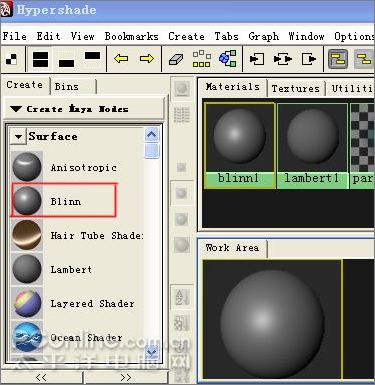
Task: Click the Hair Tube Shader swatch
Action: [x=27, y=235]
